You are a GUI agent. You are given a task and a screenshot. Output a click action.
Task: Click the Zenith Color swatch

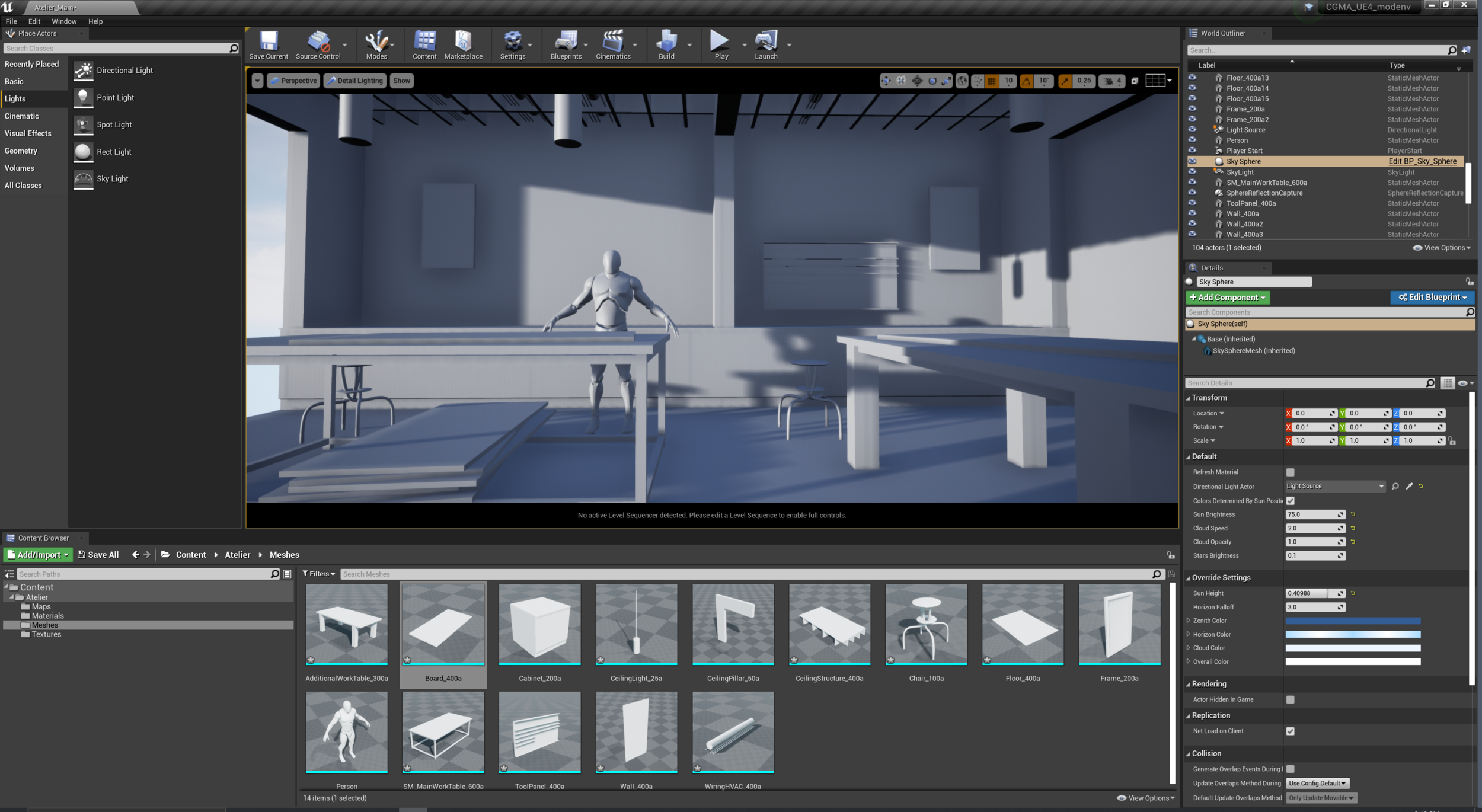[1353, 621]
